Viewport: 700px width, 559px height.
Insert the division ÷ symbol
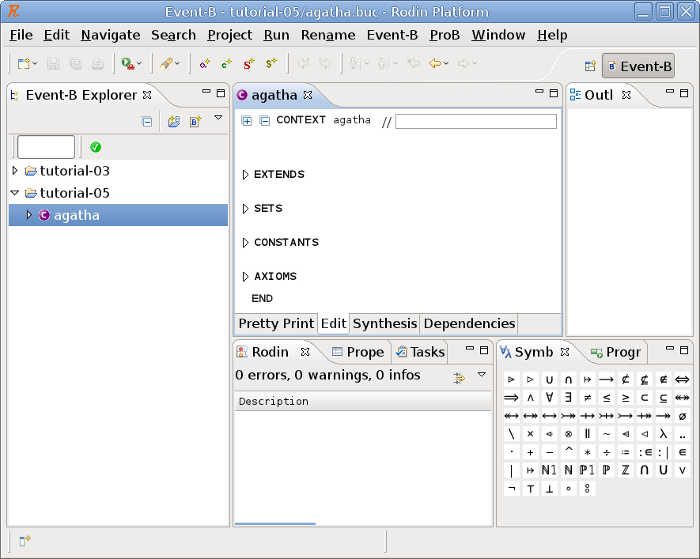coord(606,452)
